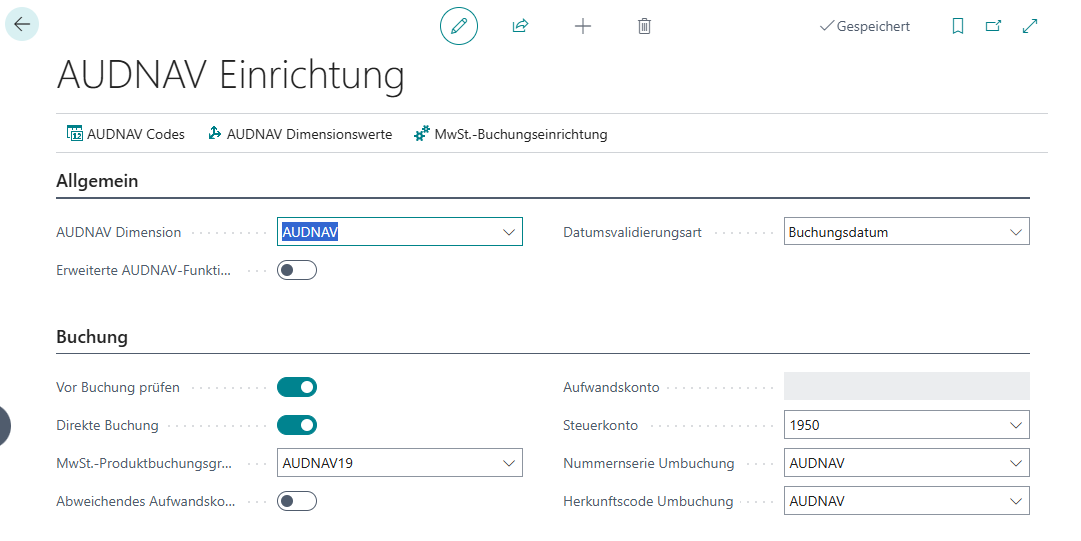Disable Direkte Buchung switch
Viewport: 1081px width, 541px height.
297,425
